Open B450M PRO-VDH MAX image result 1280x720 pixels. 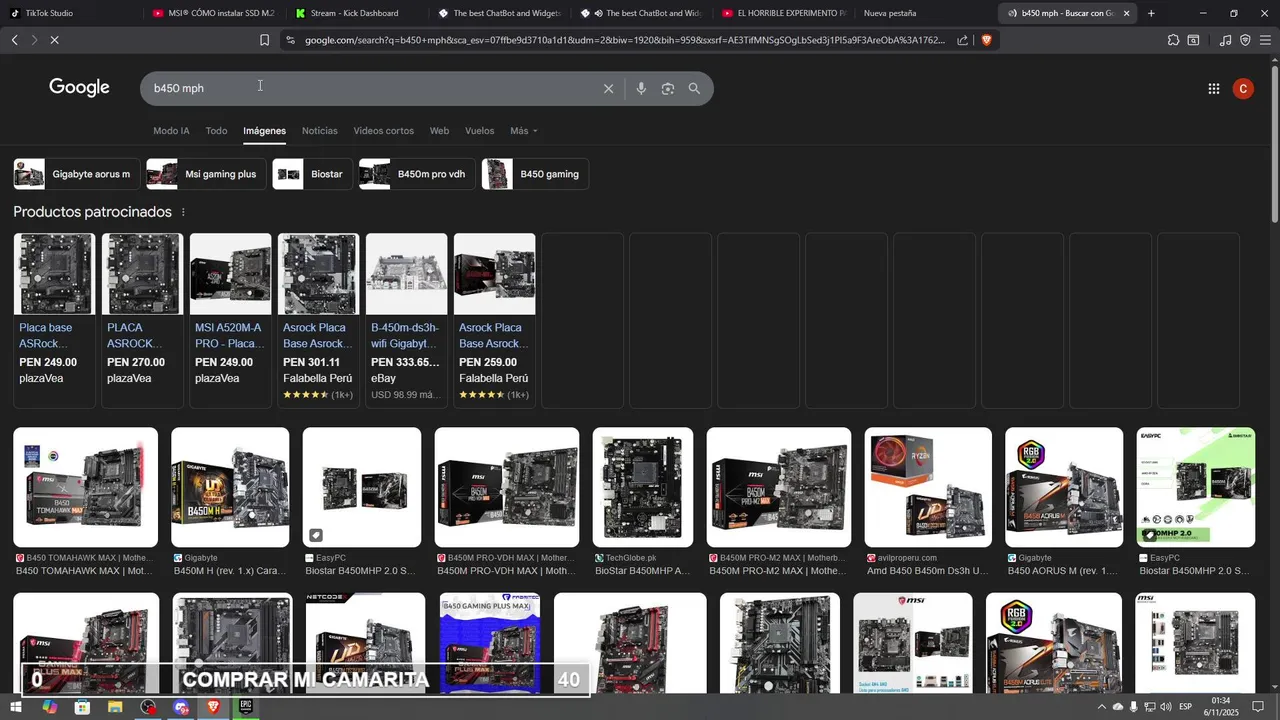(507, 487)
